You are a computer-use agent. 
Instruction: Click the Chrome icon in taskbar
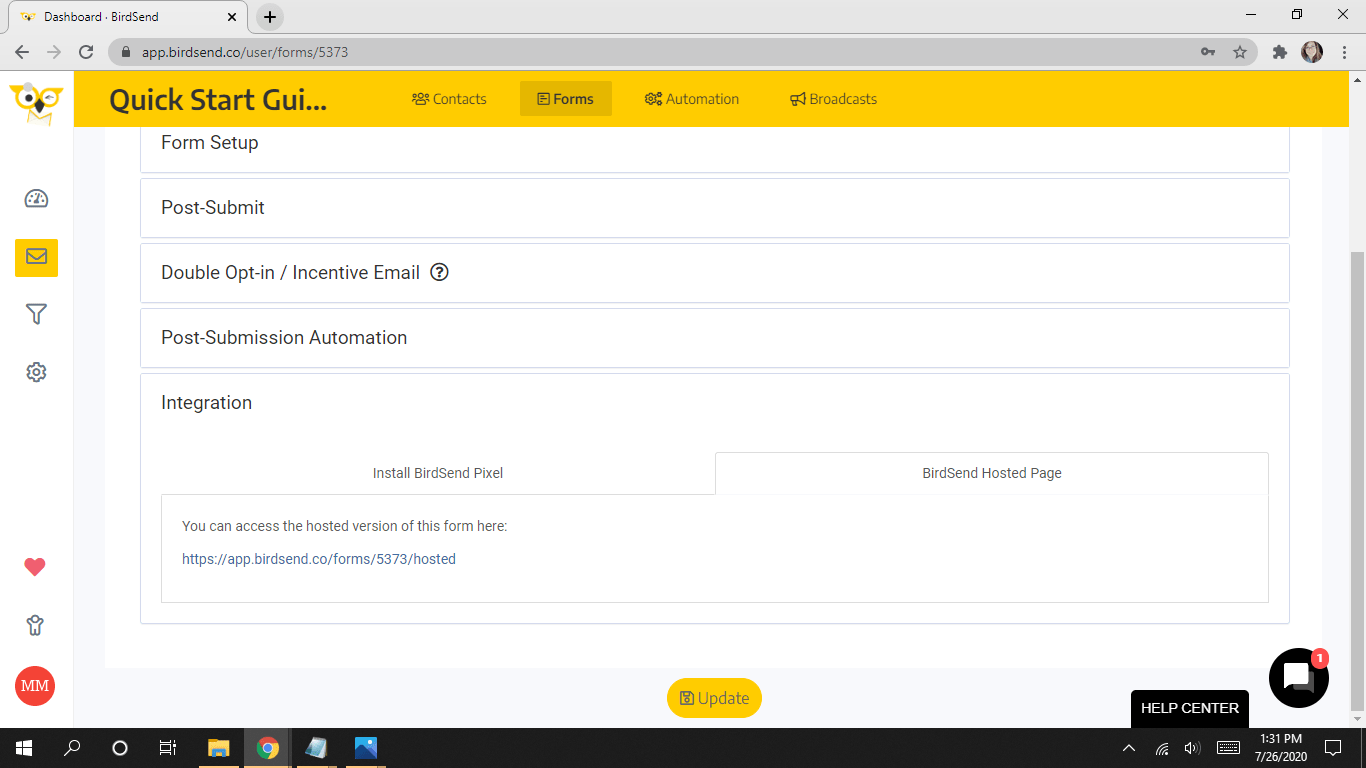point(267,747)
